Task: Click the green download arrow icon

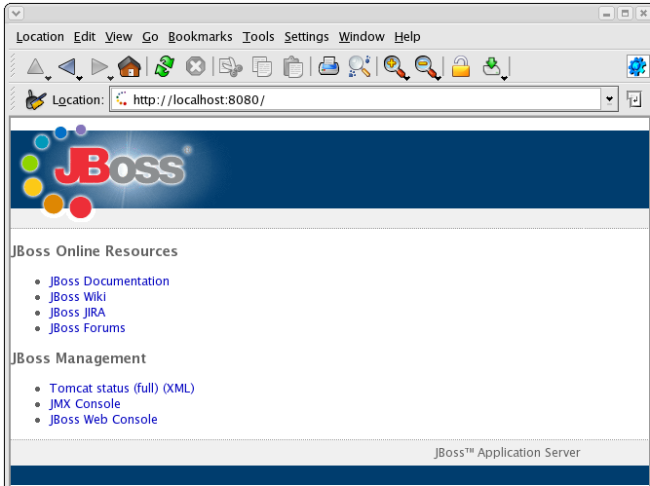Action: (492, 66)
